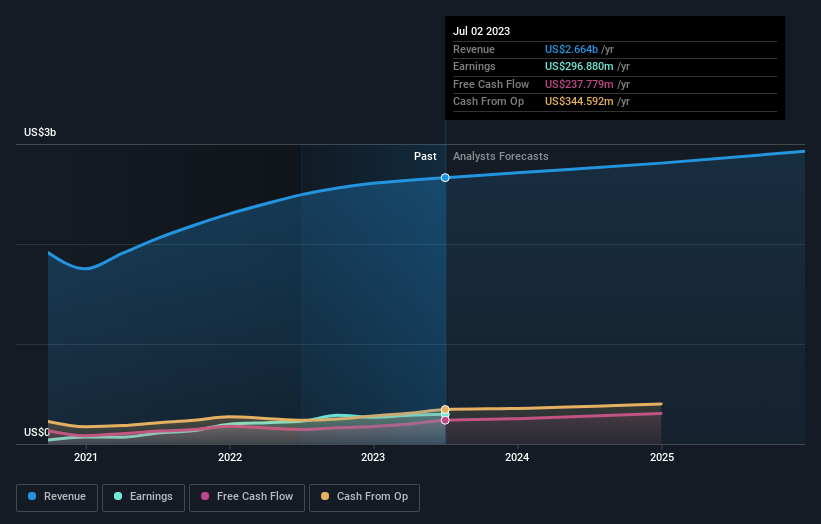Click the US$344.592m cash from op value

pyautogui.click(x=579, y=102)
